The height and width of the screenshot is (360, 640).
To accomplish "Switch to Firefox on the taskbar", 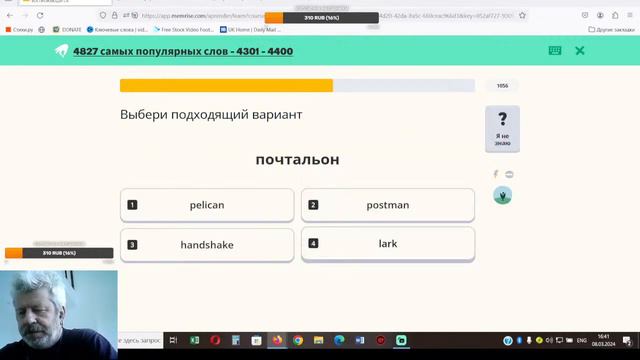I will click(277, 340).
